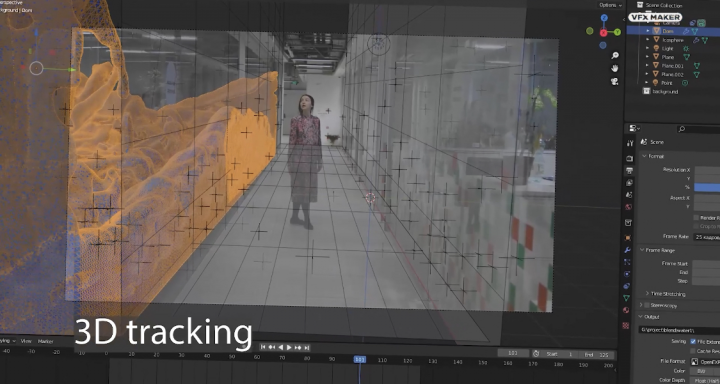This screenshot has width=720, height=384.
Task: Toggle camera view with the camera icon
Action: (614, 81)
